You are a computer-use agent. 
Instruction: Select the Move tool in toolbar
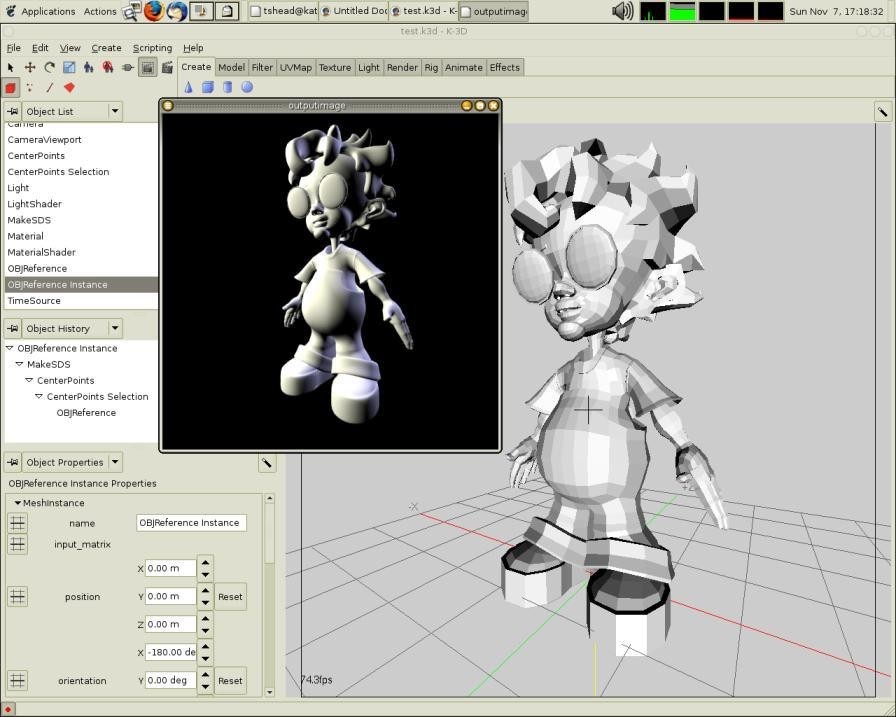coord(30,68)
